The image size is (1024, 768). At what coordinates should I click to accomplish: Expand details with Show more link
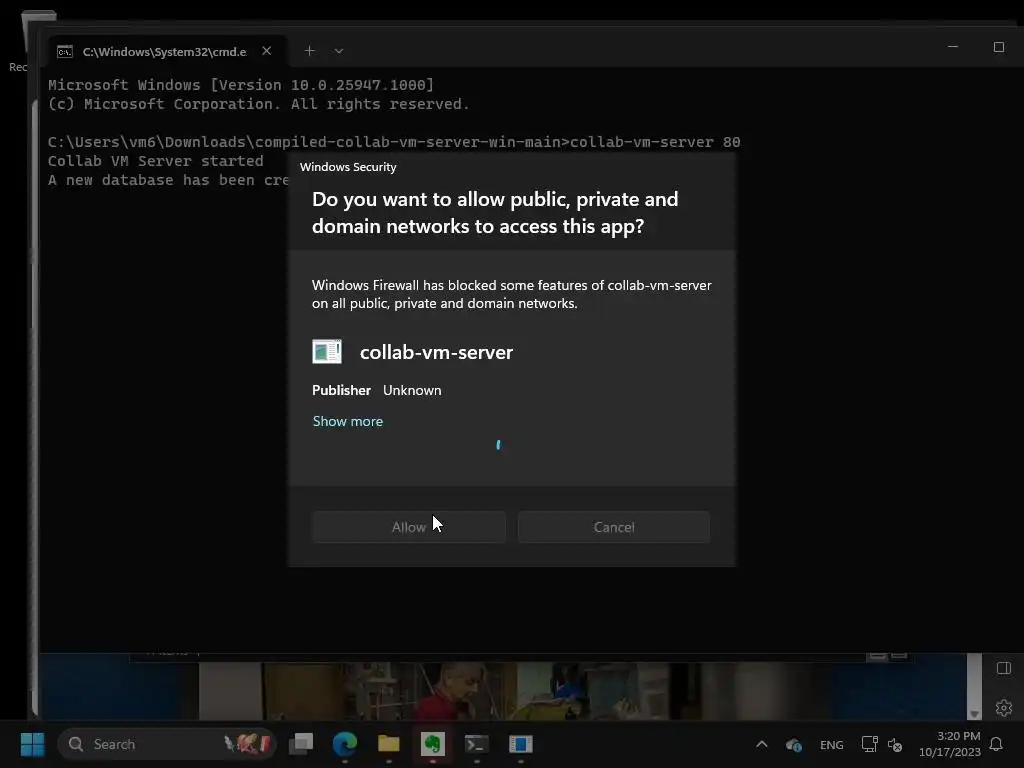pos(347,421)
